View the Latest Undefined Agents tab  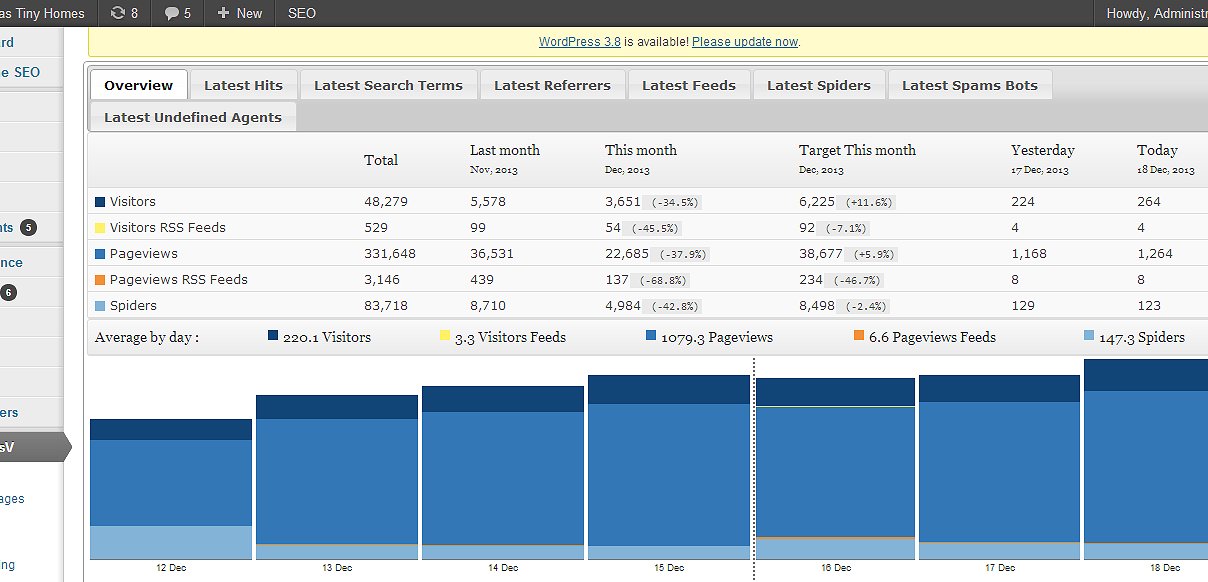[193, 117]
